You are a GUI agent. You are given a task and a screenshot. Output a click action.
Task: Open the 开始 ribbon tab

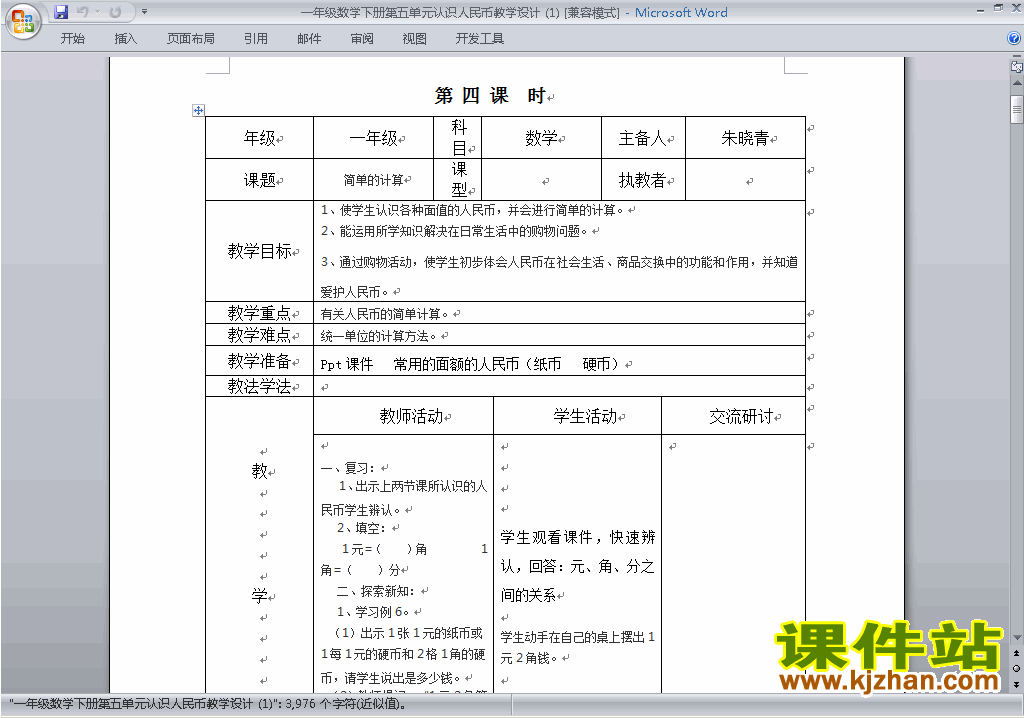click(x=72, y=39)
